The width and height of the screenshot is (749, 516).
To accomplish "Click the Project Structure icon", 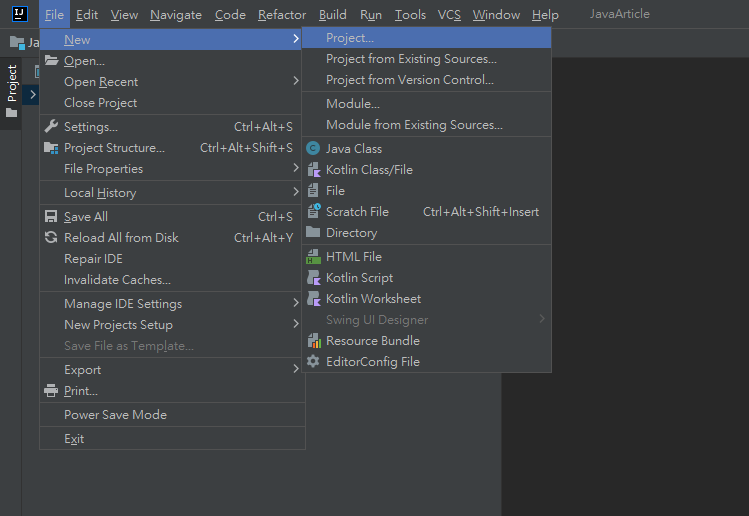I will point(51,148).
